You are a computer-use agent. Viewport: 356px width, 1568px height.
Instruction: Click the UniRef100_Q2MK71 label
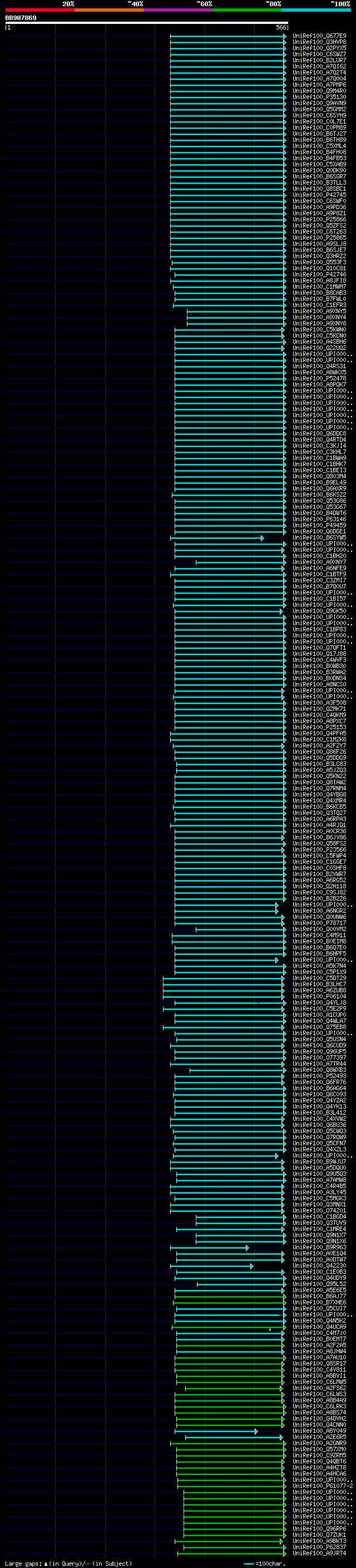click(x=319, y=709)
